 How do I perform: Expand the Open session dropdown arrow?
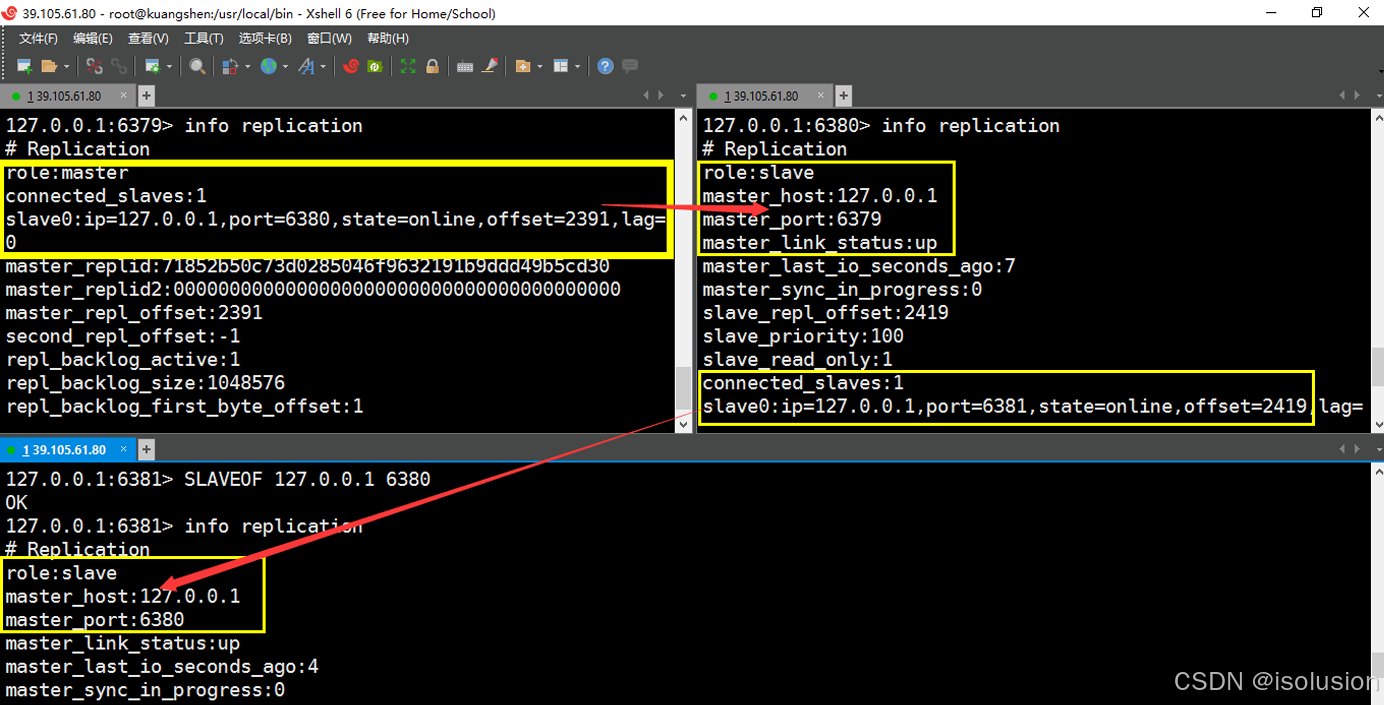click(67, 66)
